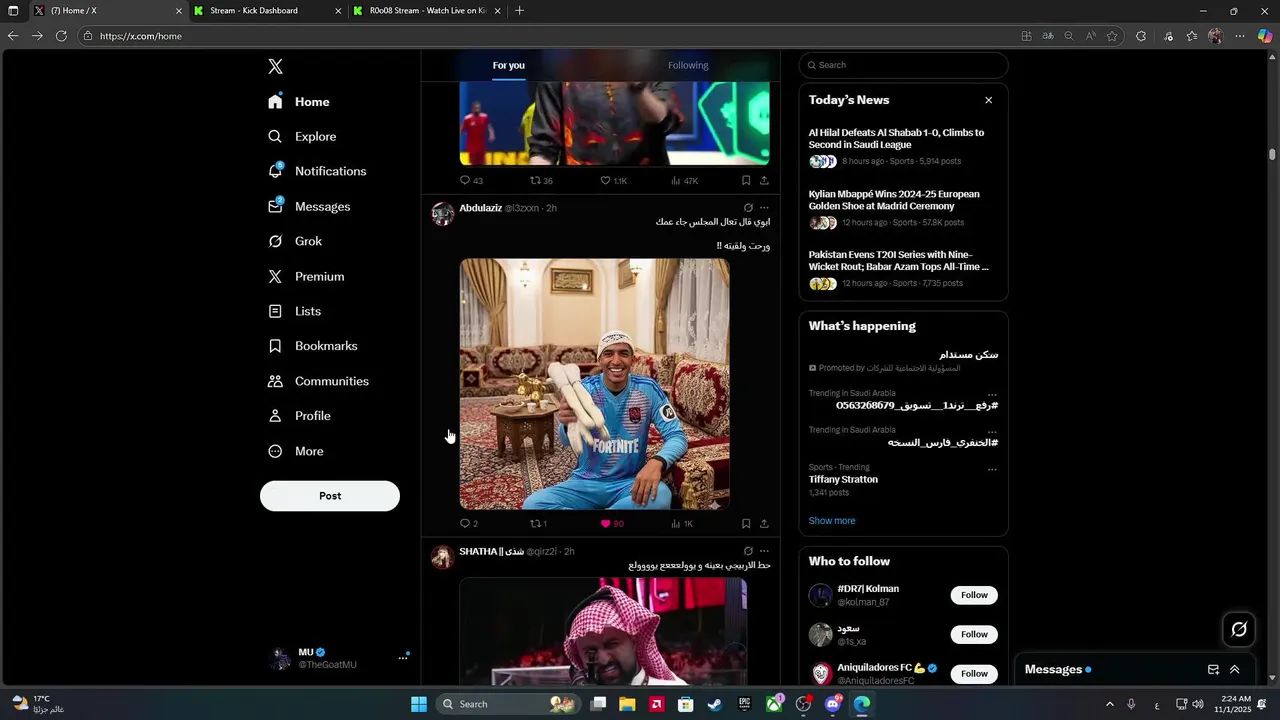Open Kylian Mbappé Golden Shoe news
1280x720 pixels.
pos(903,209)
